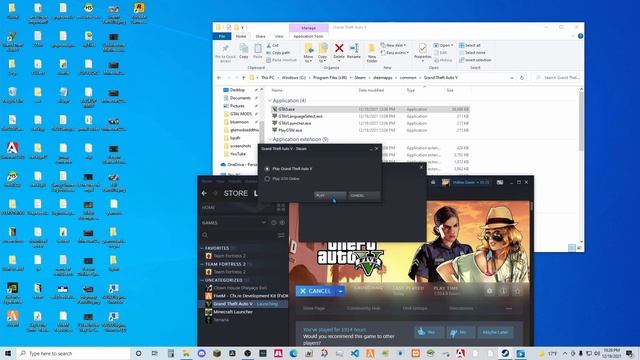Select Minecraft Launcher in Steam library

[x=233, y=312]
